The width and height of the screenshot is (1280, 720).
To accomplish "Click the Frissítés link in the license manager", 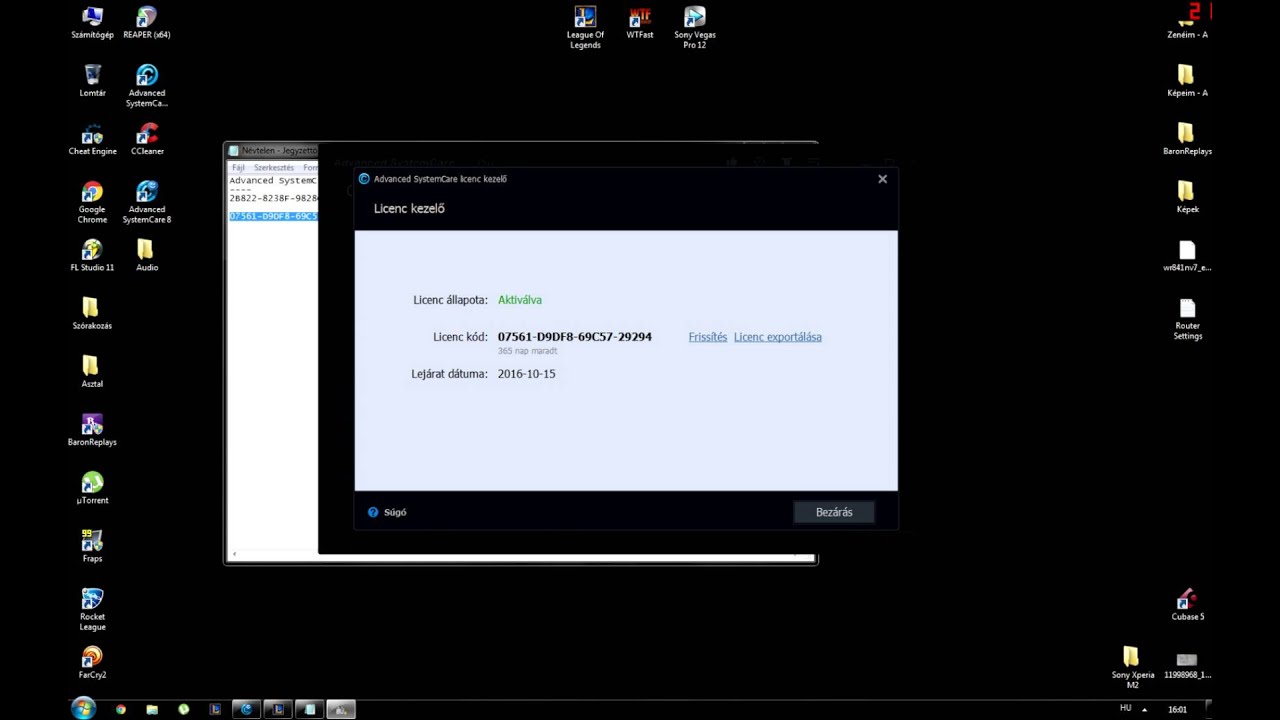I will coord(707,337).
